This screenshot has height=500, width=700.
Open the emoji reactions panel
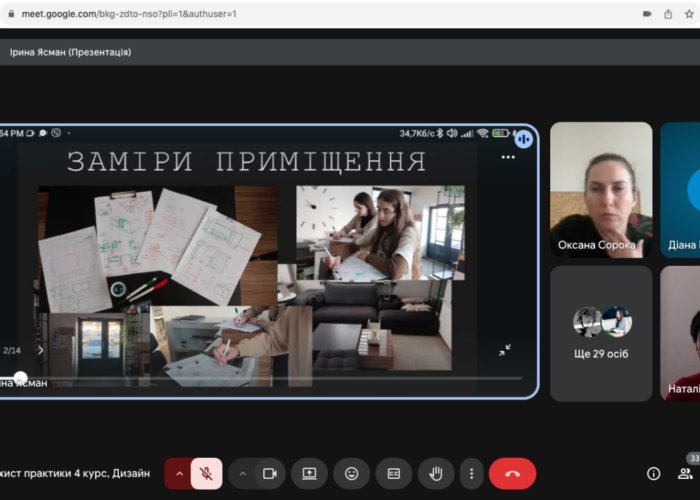351,473
